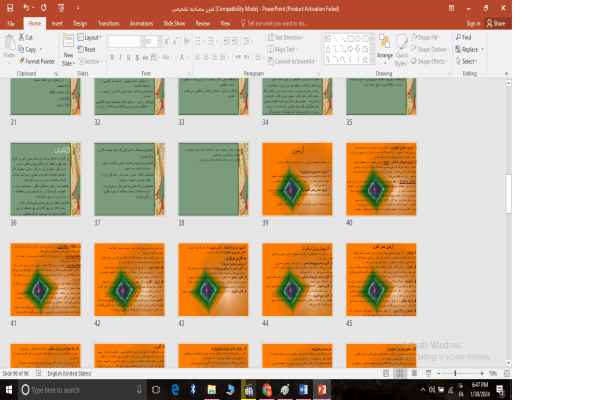Click the Find command in the Editing group
The height and width of the screenshot is (400, 600).
465,37
